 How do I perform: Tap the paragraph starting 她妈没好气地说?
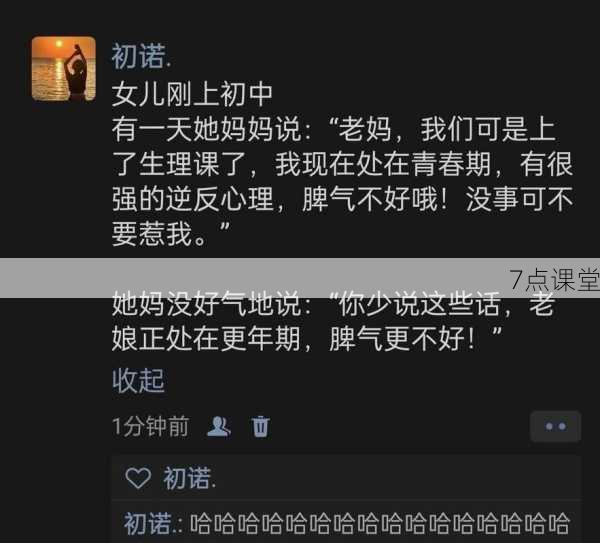click(x=334, y=321)
